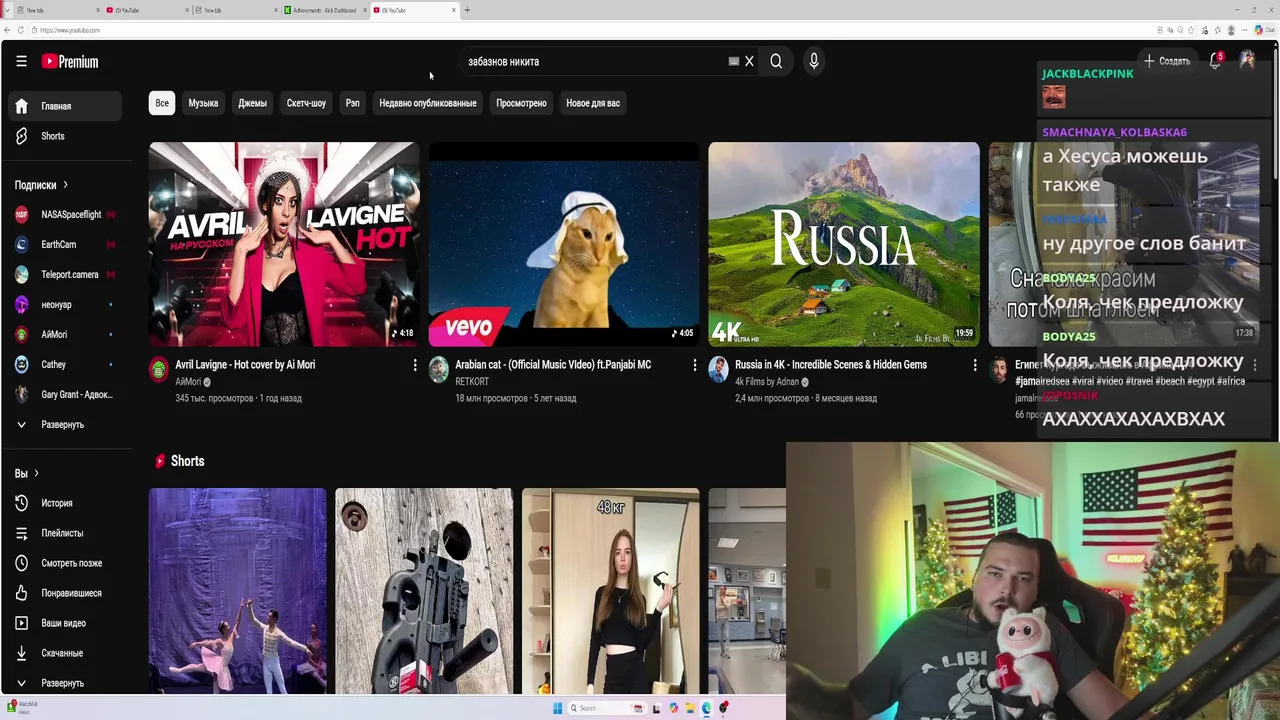Viewport: 1280px width, 720px height.
Task: Open the account avatar menu
Action: (1247, 61)
